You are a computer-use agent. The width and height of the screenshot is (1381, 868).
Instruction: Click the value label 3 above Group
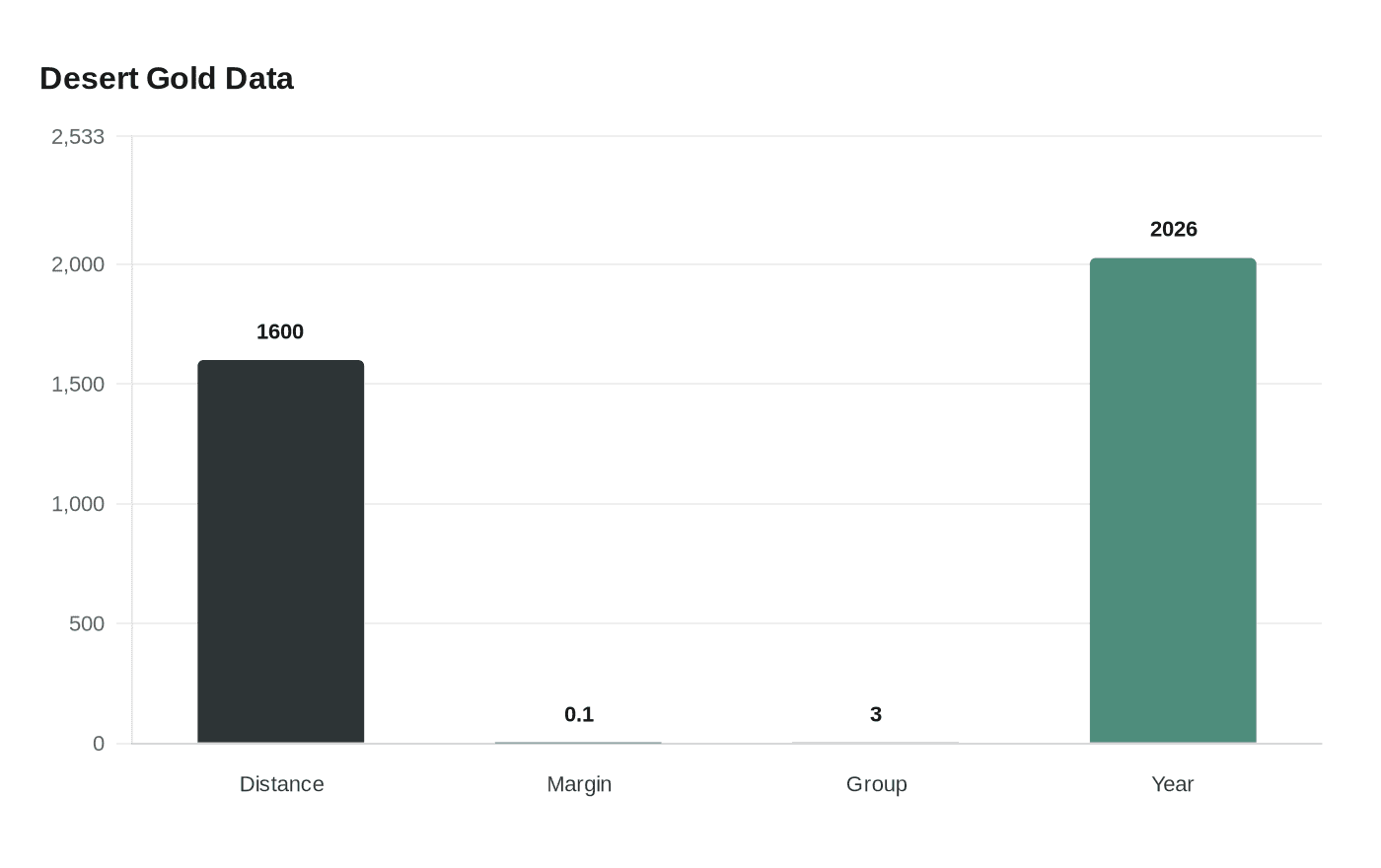click(876, 715)
